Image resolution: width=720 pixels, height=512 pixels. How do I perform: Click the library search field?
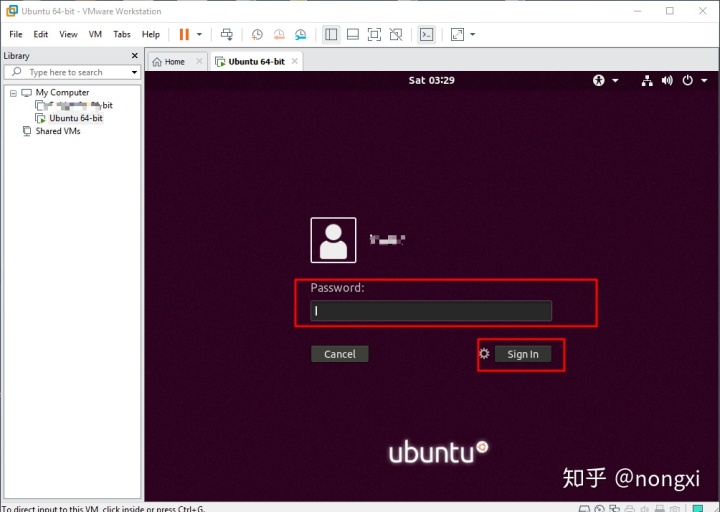(x=72, y=72)
